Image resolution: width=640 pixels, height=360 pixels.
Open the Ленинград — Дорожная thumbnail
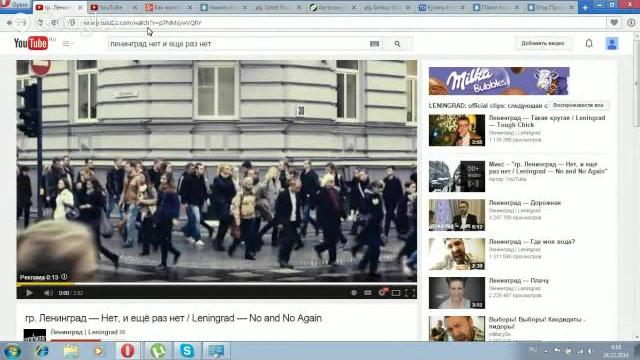(x=457, y=215)
